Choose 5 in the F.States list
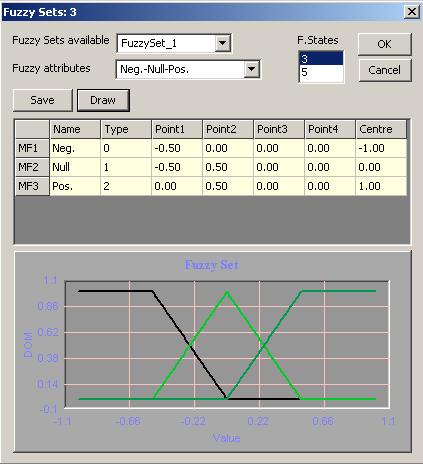 pyautogui.click(x=321, y=72)
